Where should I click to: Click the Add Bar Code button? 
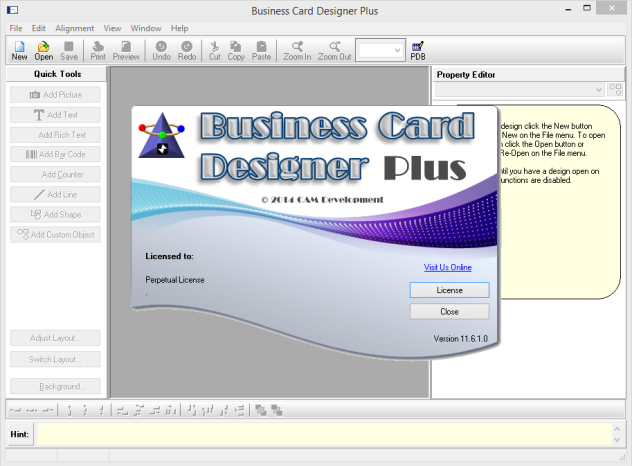coord(55,154)
